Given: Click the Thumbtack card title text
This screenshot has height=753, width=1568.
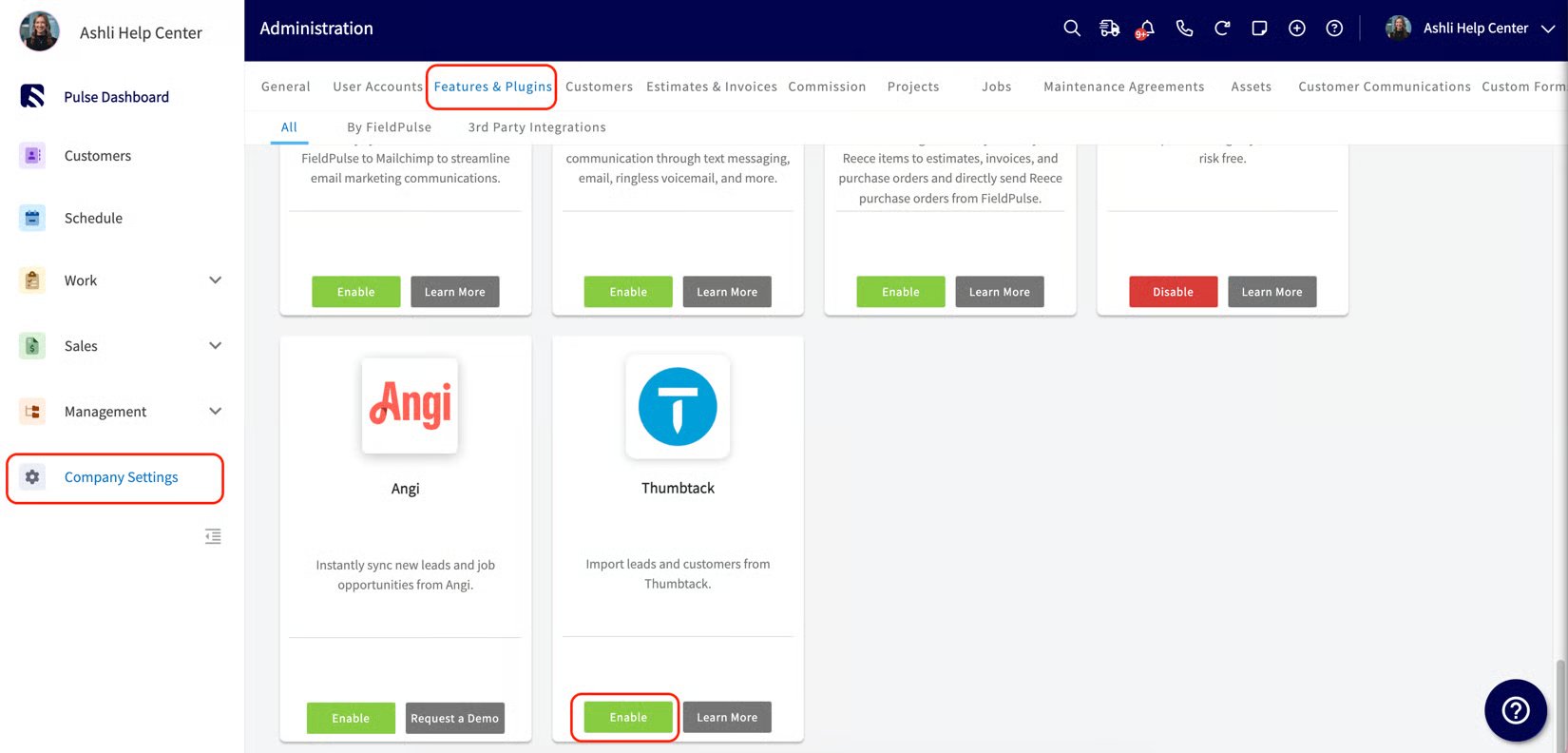Looking at the screenshot, I should pos(678,488).
